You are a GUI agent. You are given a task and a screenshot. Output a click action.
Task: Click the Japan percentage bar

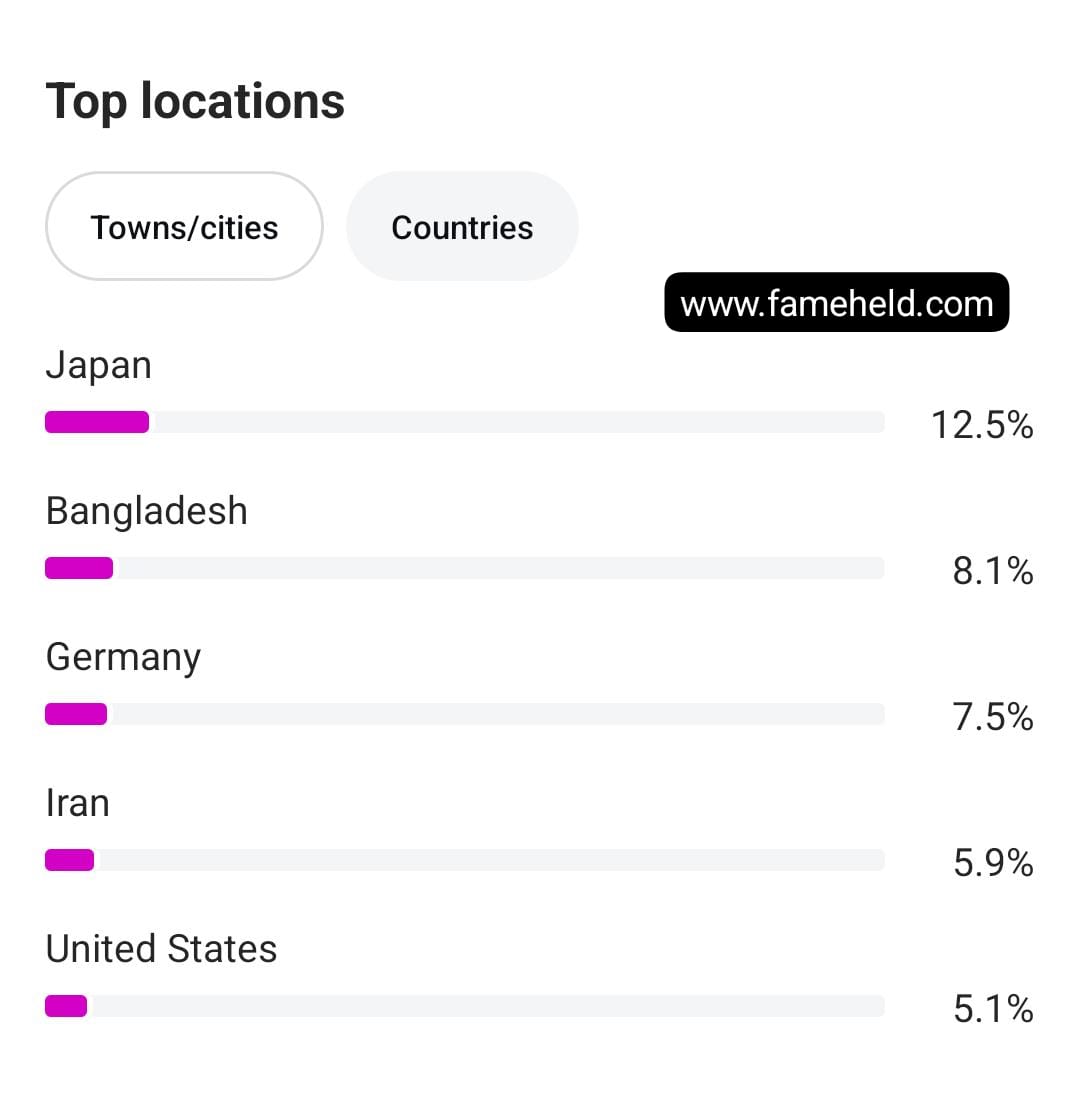465,422
